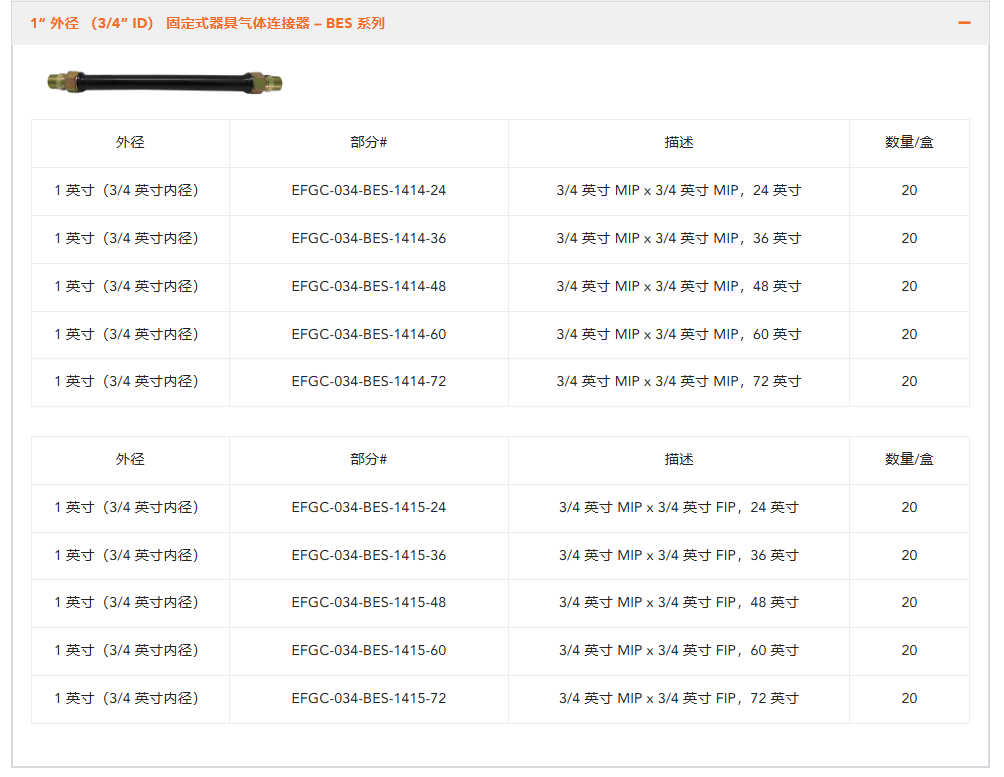Select part number EFGC-034-BES-1415-60
The height and width of the screenshot is (777, 1004).
click(x=369, y=650)
